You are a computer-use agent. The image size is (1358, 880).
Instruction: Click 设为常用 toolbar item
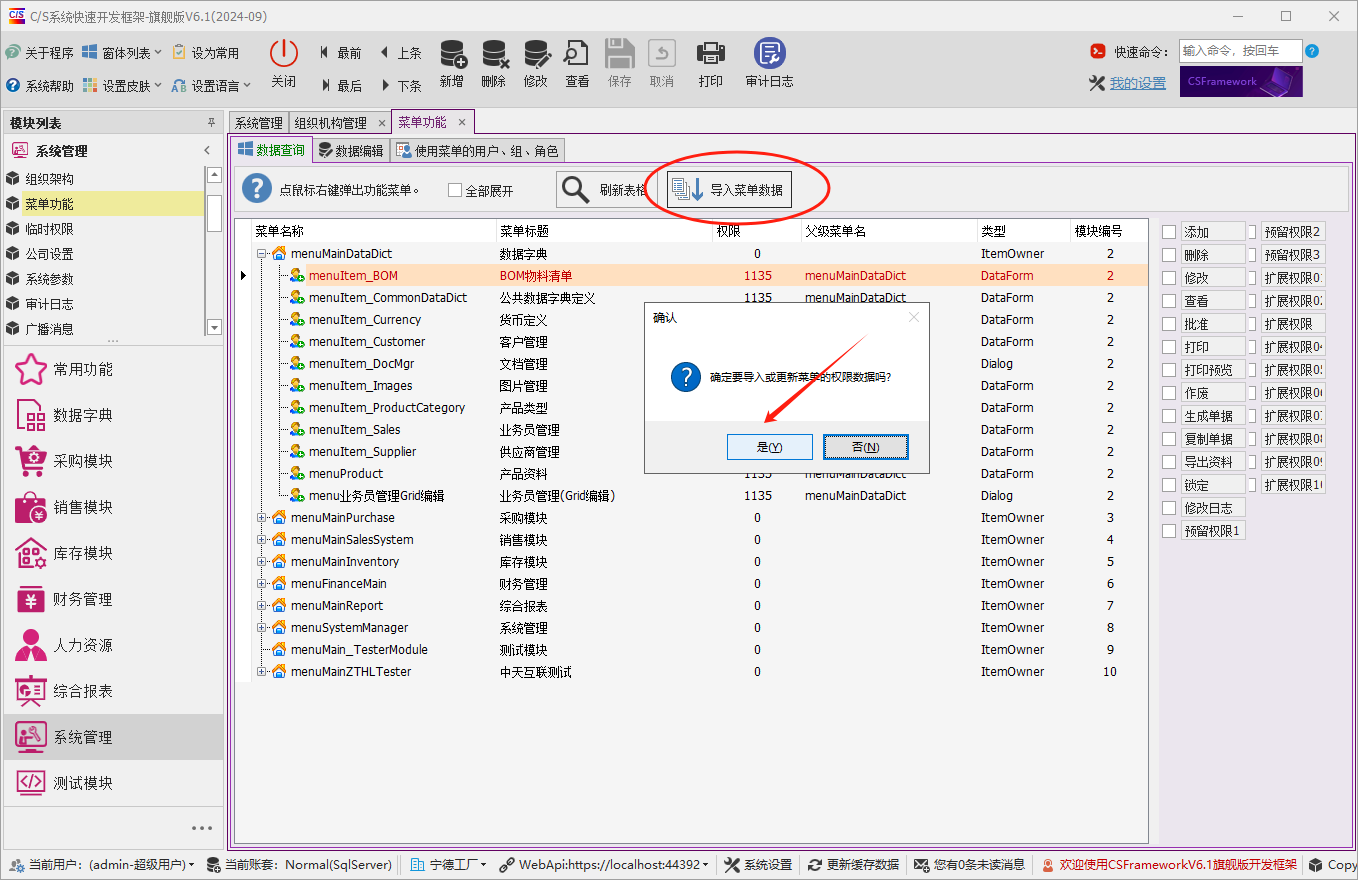click(206, 53)
